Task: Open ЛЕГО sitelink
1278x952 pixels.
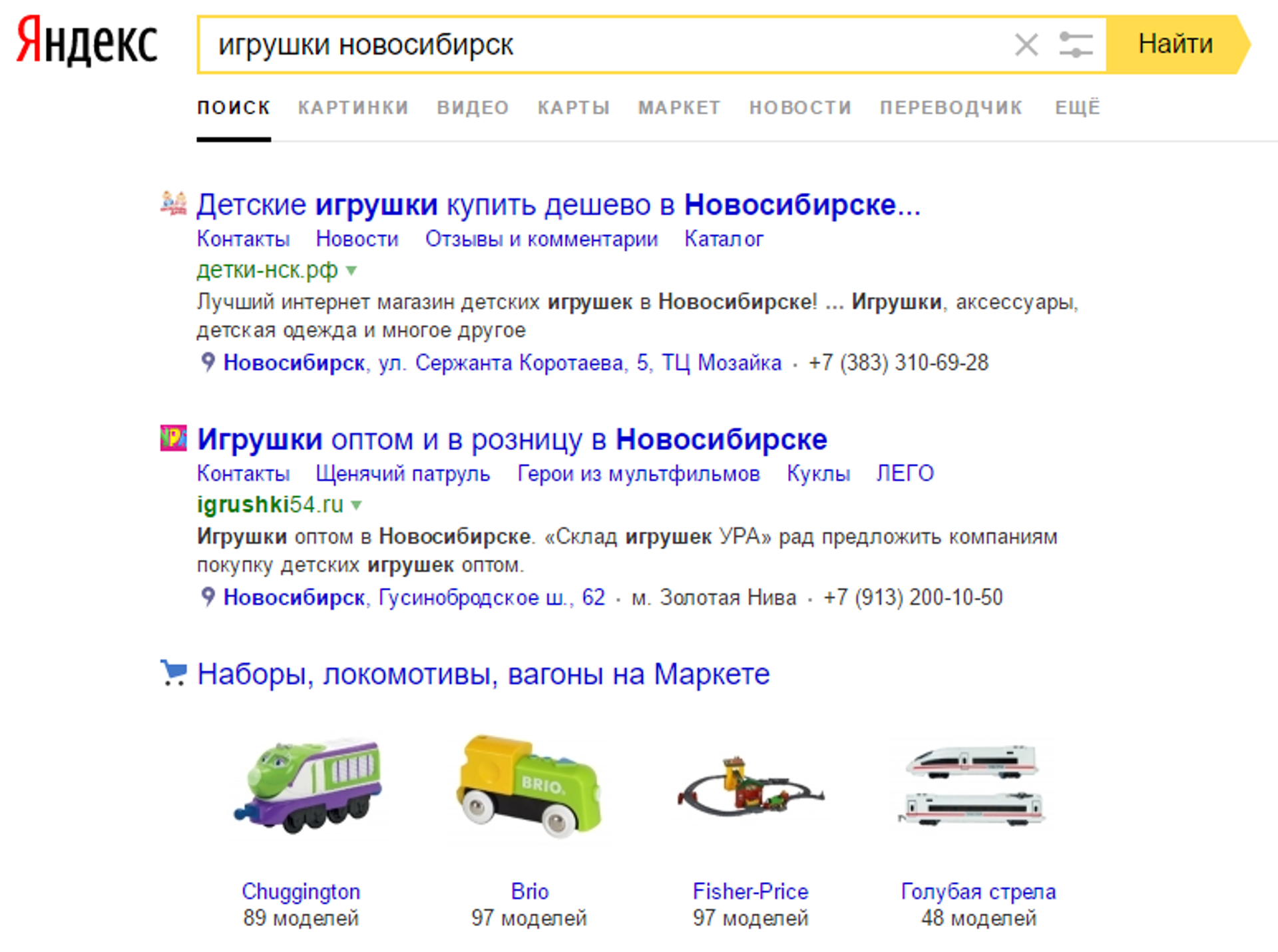Action: click(x=905, y=473)
